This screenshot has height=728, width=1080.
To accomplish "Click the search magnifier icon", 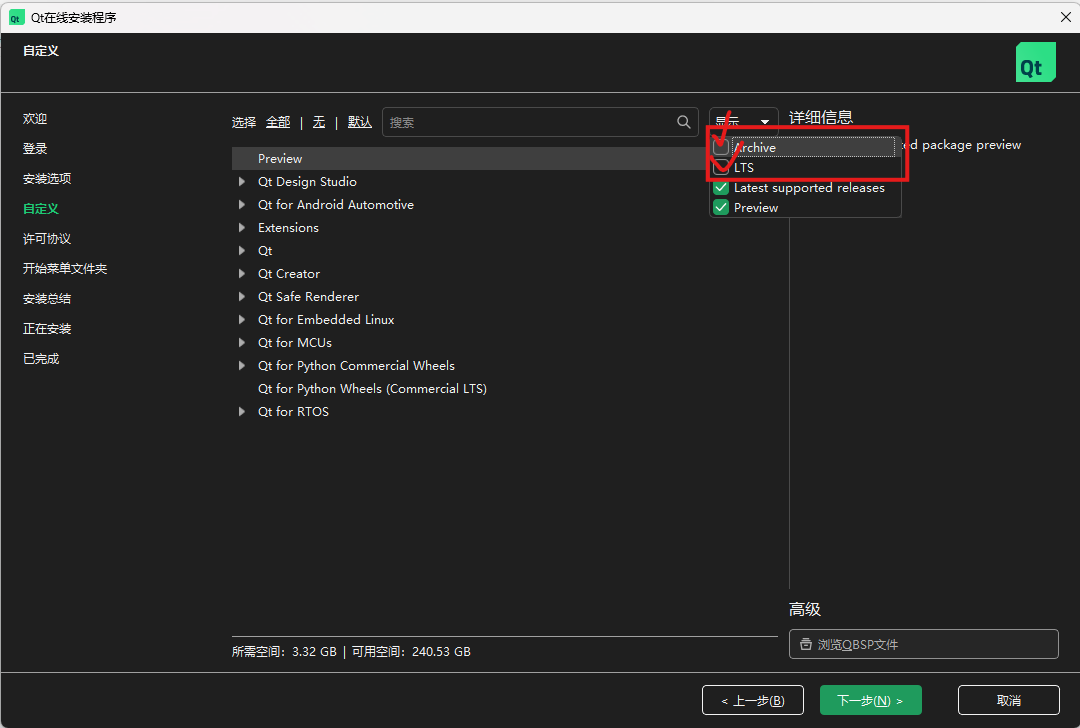I will [x=683, y=122].
